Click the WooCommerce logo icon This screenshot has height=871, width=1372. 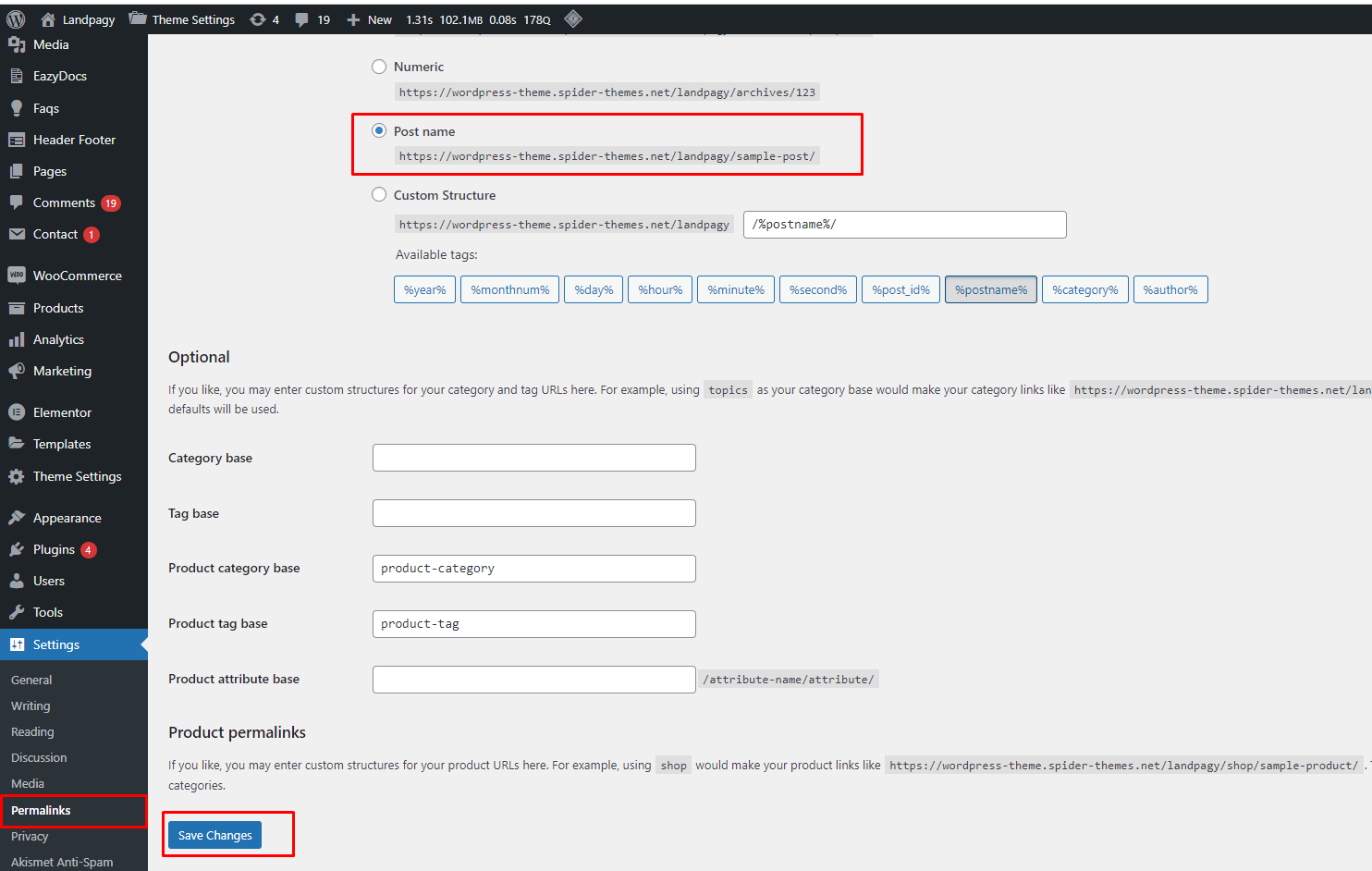pos(17,276)
